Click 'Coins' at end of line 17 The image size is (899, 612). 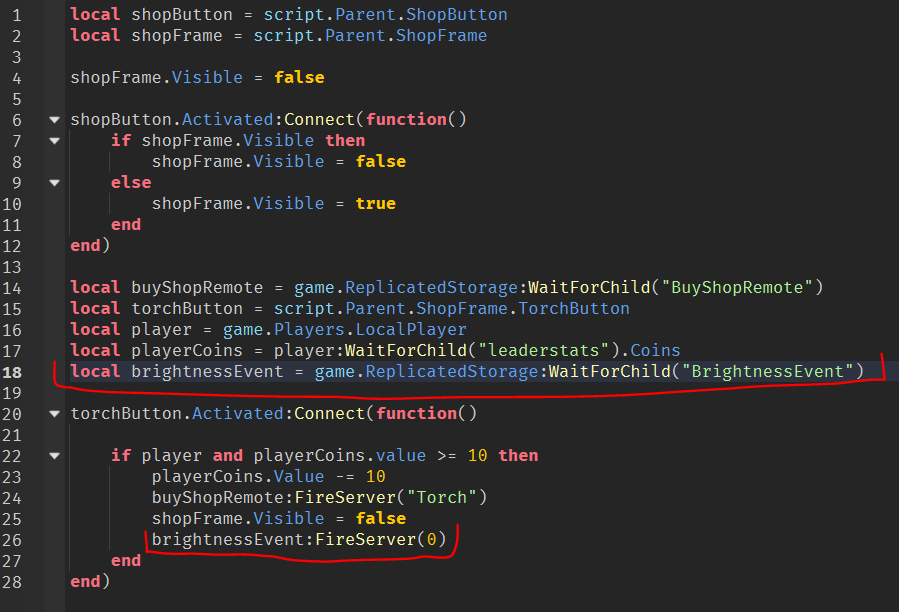point(655,350)
